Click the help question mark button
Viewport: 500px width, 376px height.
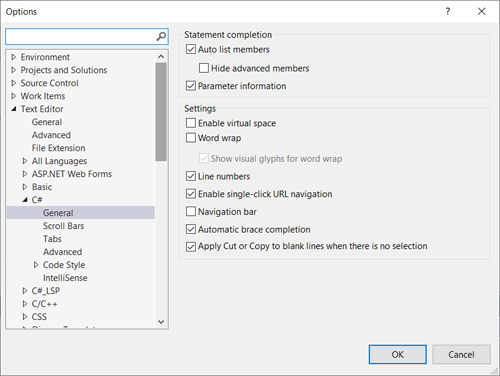tap(448, 12)
